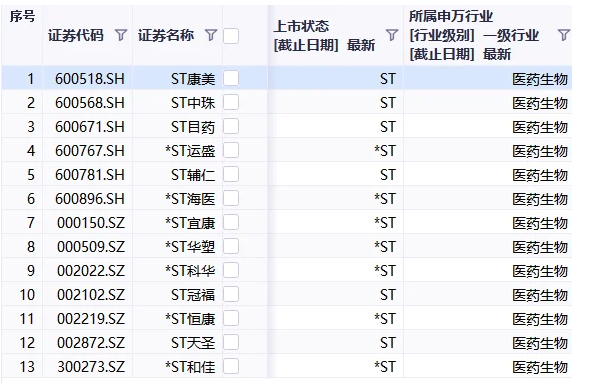Click 医药生物 in the *ST宜康 row
Viewport: 594px width, 386px height.
click(540, 222)
